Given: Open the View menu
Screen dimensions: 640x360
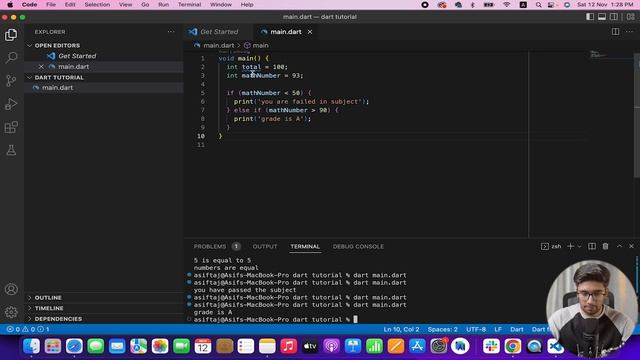Looking at the screenshot, I should [x=125, y=4].
